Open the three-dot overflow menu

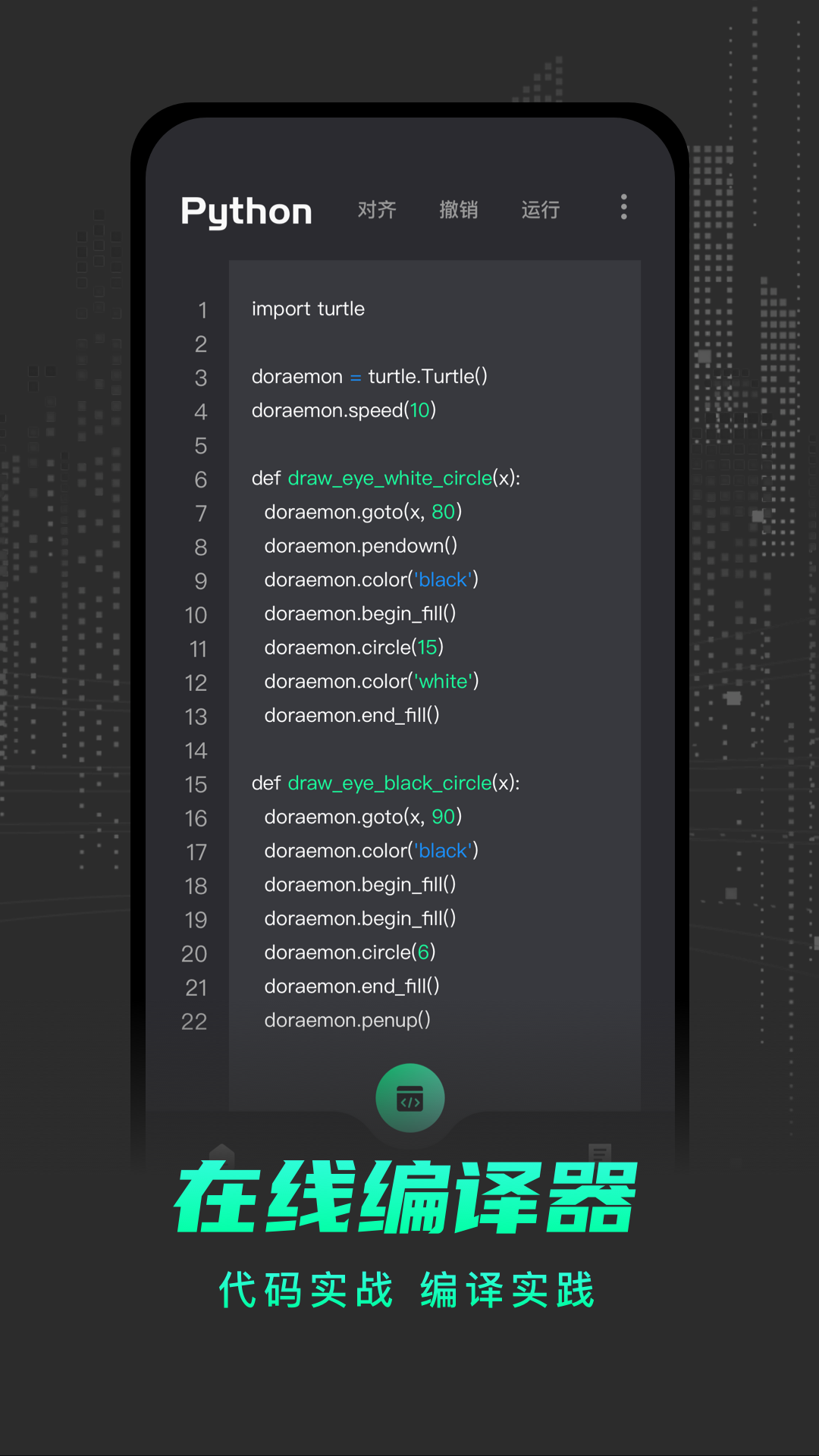tap(623, 207)
